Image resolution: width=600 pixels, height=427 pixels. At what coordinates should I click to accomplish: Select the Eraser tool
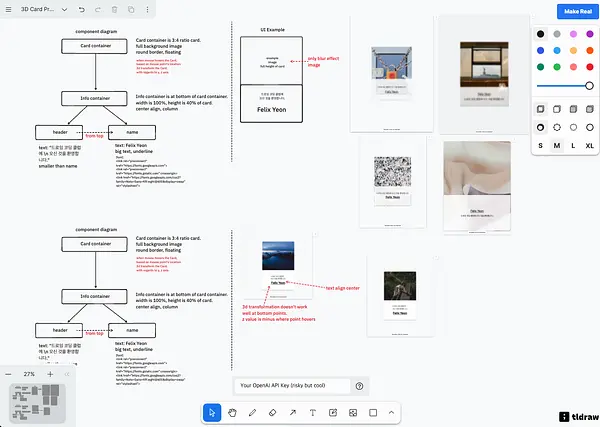click(272, 412)
